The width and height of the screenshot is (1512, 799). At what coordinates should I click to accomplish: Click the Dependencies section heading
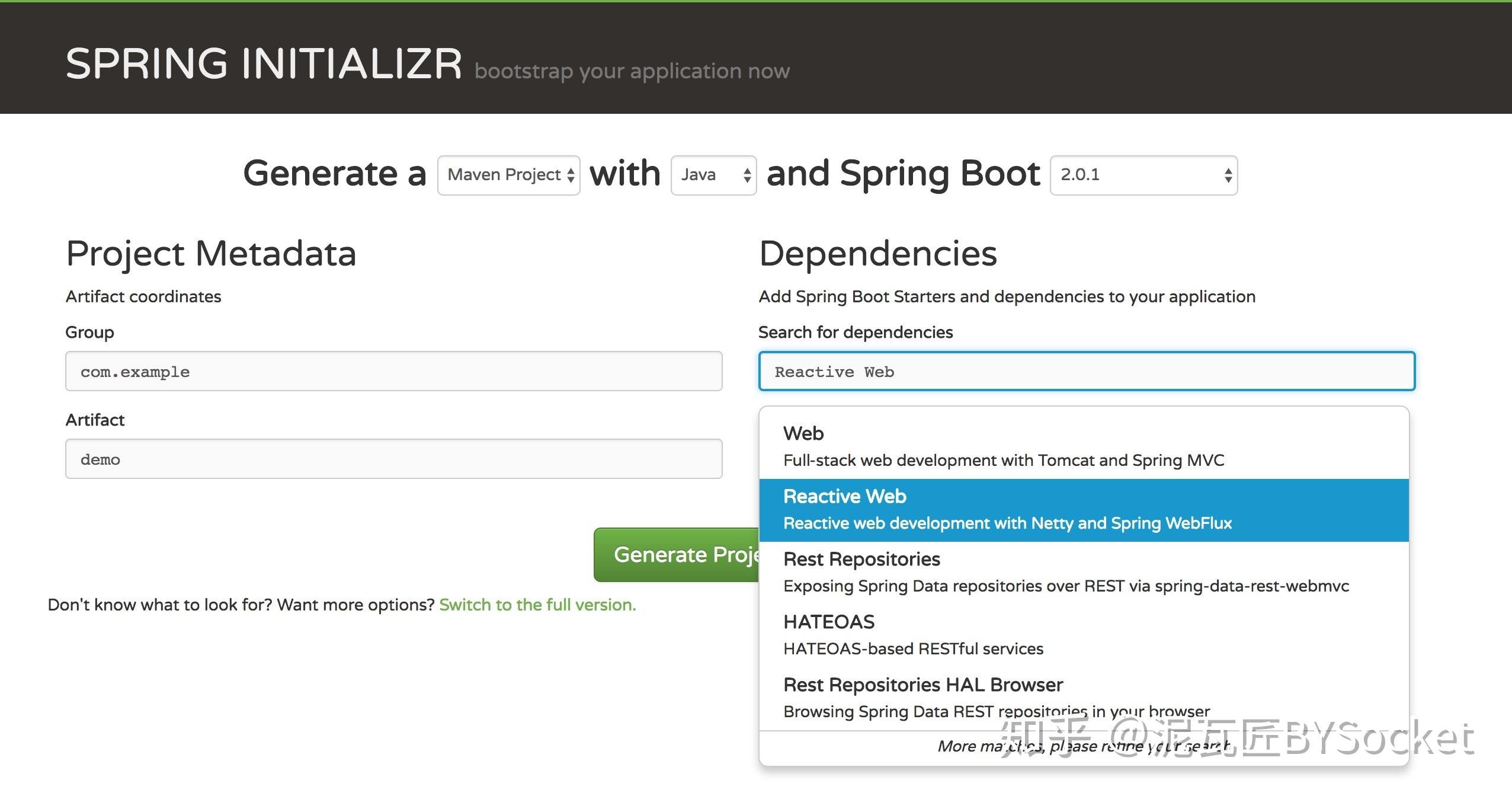877,253
